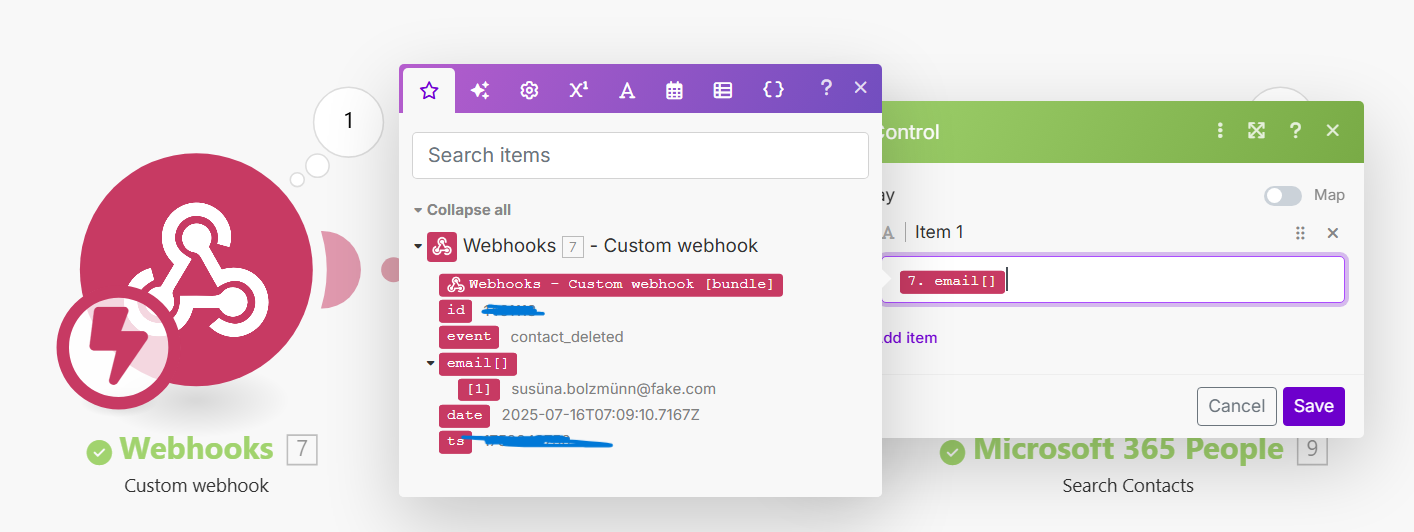Image resolution: width=1414 pixels, height=532 pixels.
Task: Insert the event variable pill
Action: pyautogui.click(x=470, y=337)
